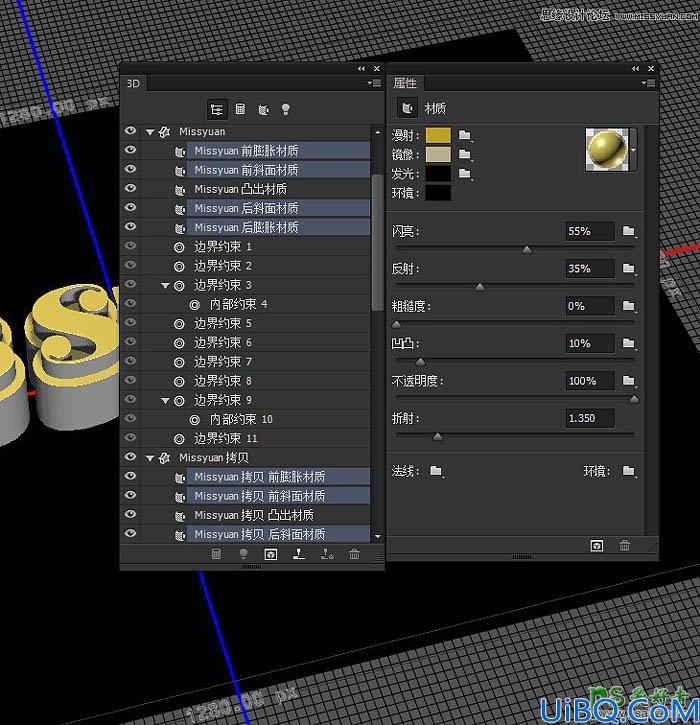This screenshot has height=725, width=700.
Task: Open 法线 normal map folder
Action: tap(436, 471)
